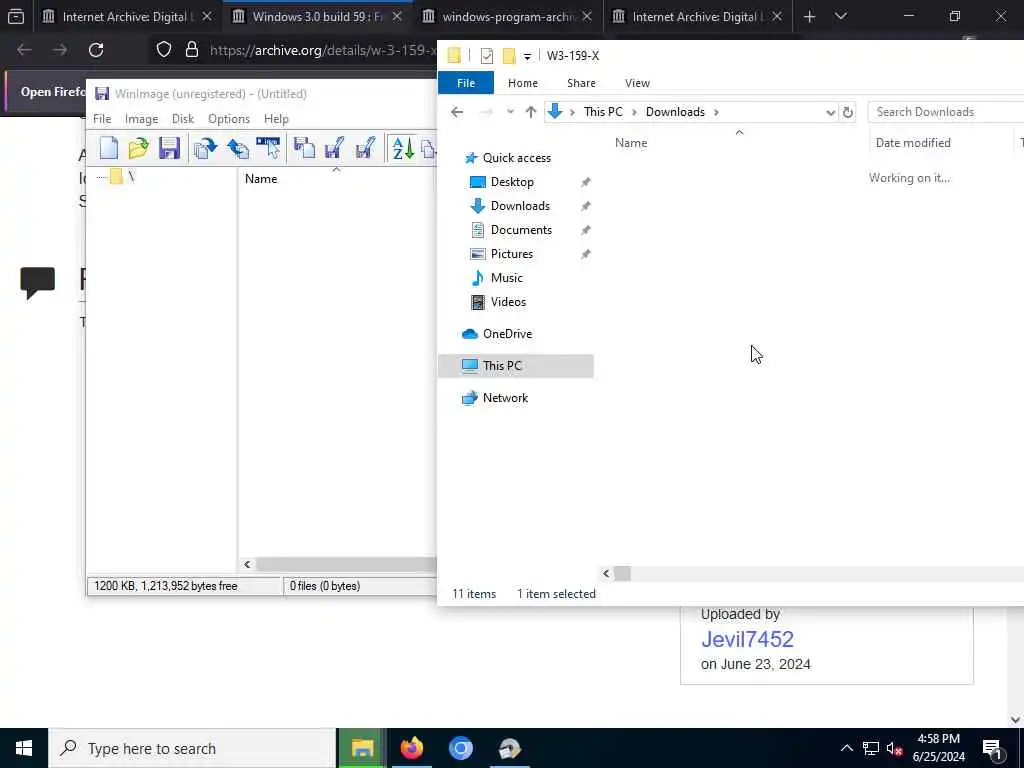The image size is (1024, 768).
Task: Click Explorer Date modified column header
Action: click(x=913, y=143)
